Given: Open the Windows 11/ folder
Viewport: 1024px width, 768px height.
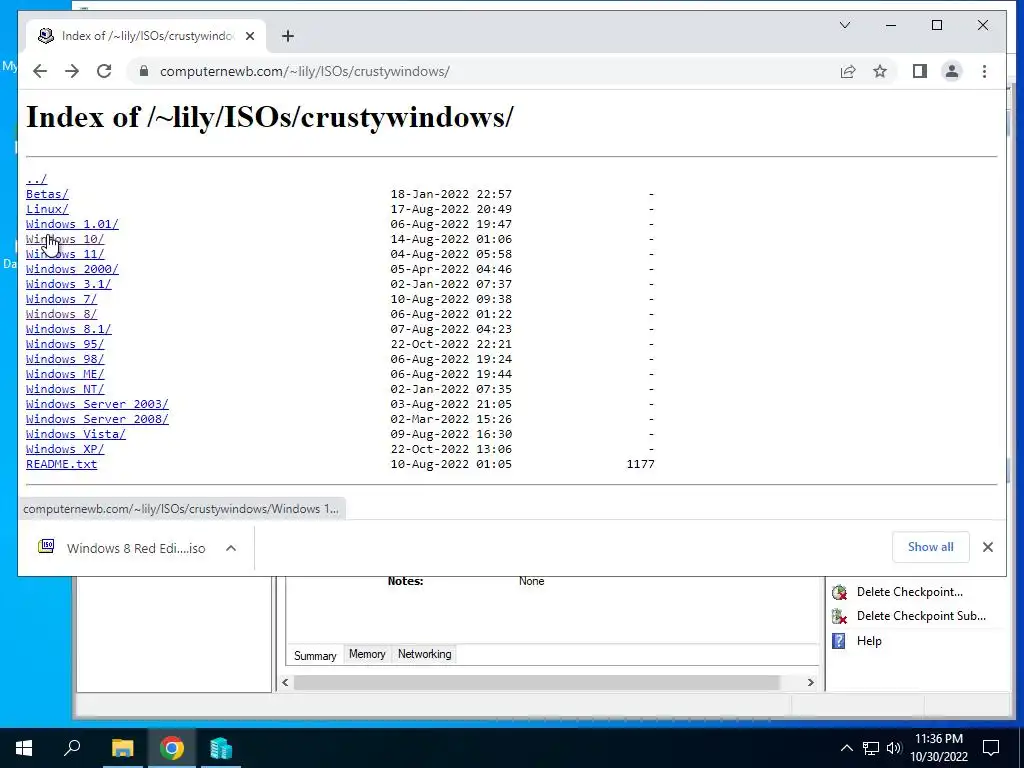Looking at the screenshot, I should pyautogui.click(x=65, y=254).
